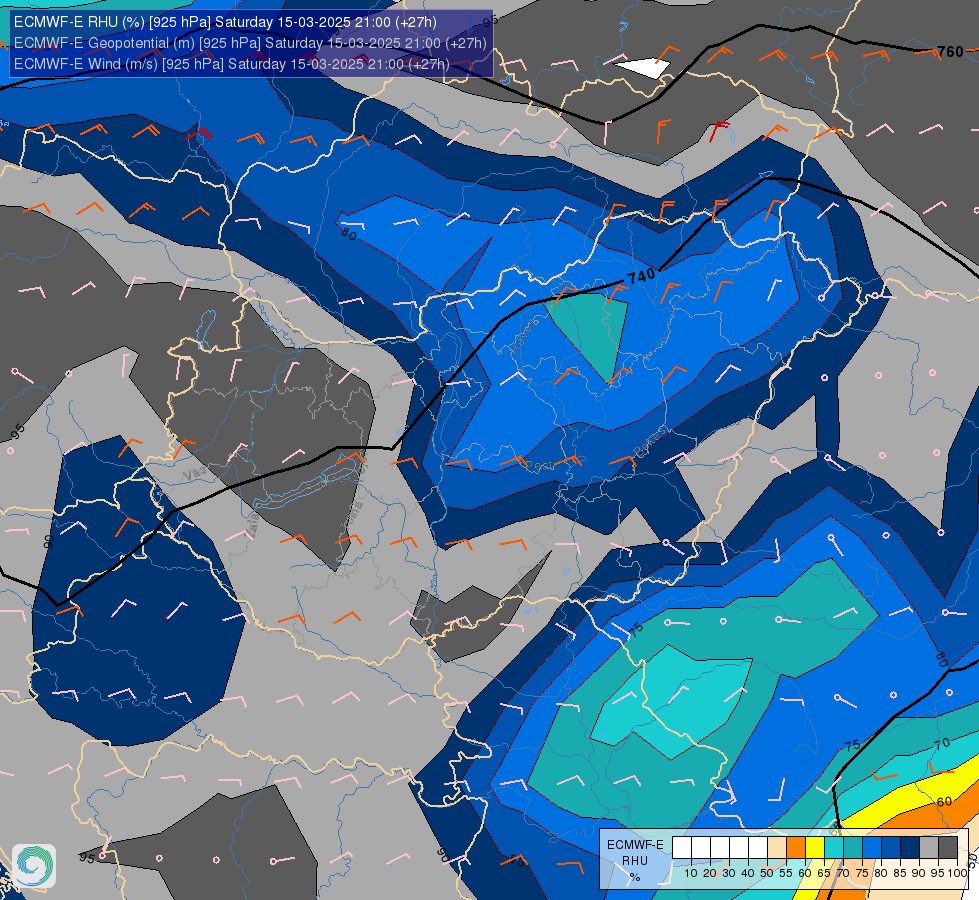Viewport: 979px width, 900px height.
Task: Click the 760 geopotential contour label
Action: point(950,52)
